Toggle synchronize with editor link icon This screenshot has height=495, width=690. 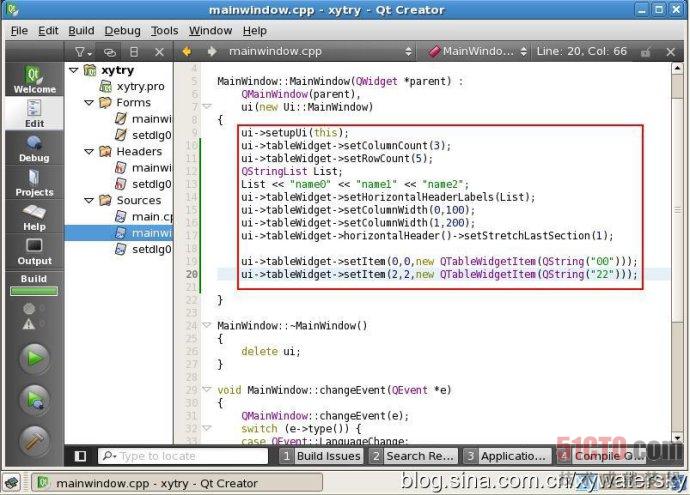[110, 52]
